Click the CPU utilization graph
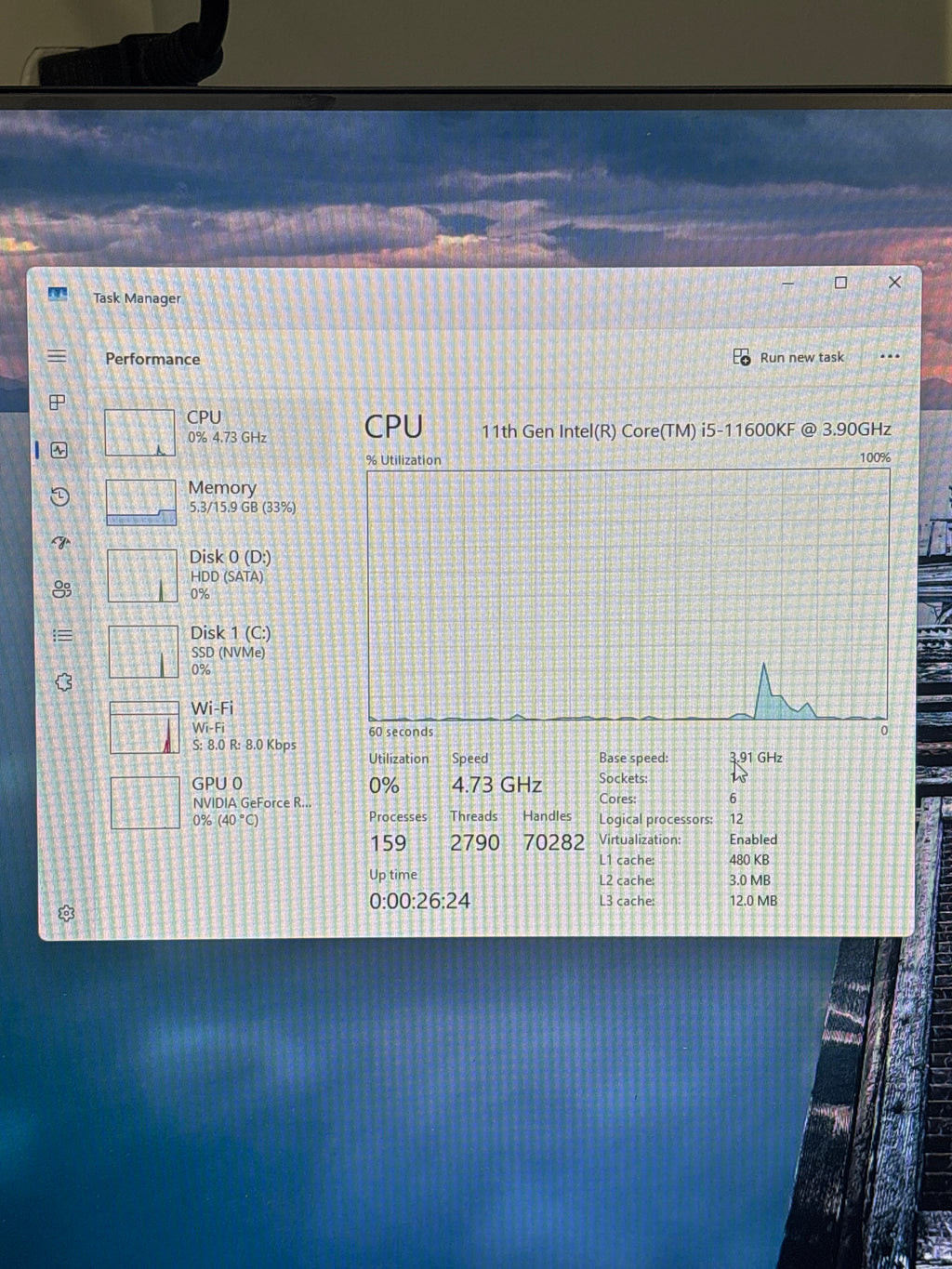 [x=628, y=595]
